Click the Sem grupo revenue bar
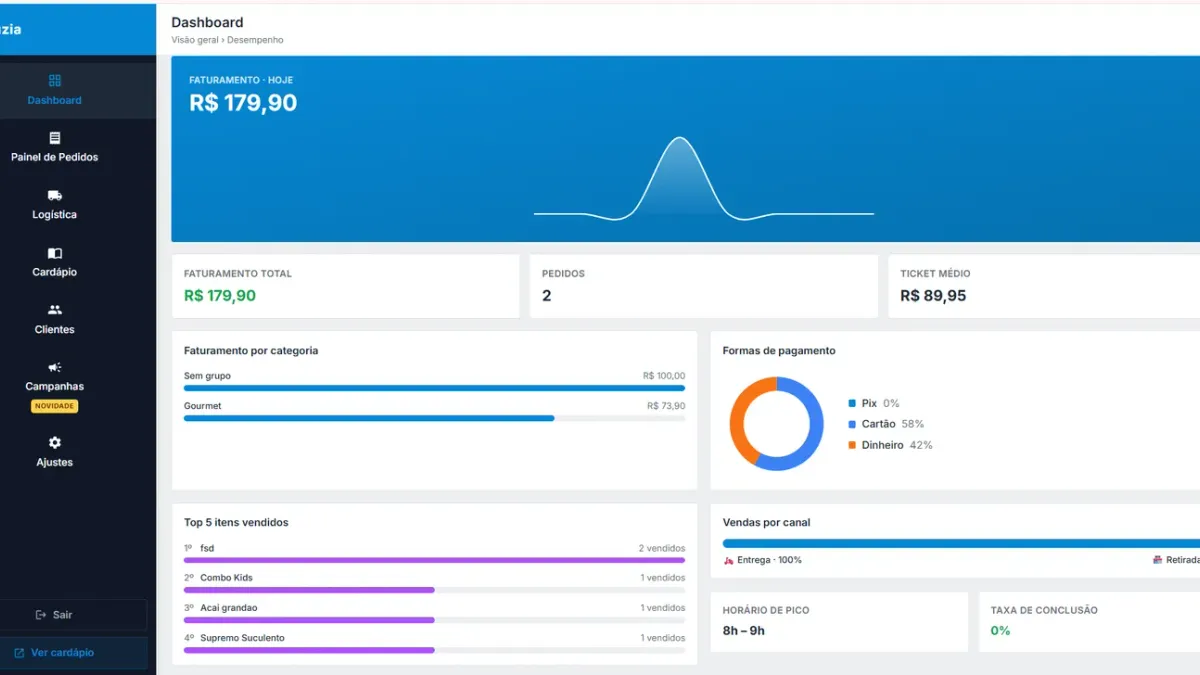 [434, 388]
